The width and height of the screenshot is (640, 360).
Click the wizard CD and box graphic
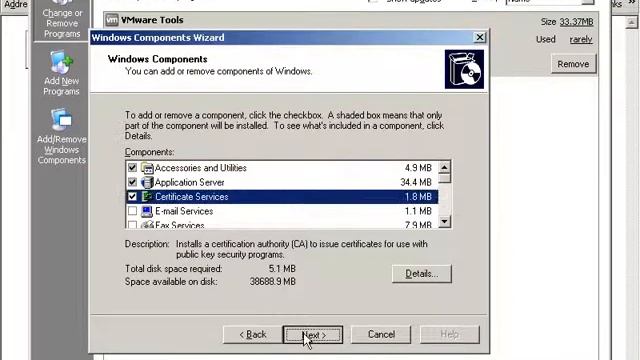coord(464,69)
